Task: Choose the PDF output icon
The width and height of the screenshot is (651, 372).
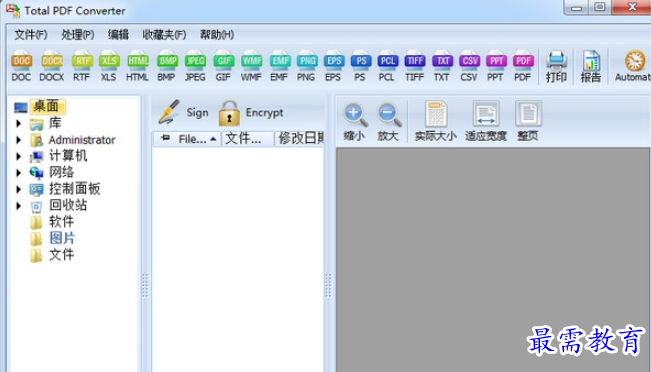Action: click(523, 66)
